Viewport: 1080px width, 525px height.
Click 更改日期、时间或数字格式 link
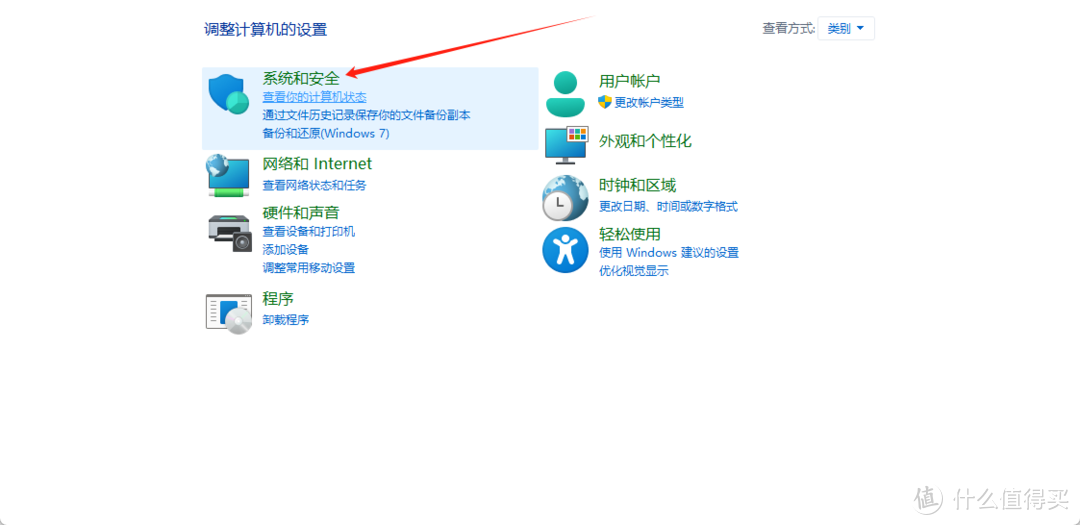(x=668, y=206)
